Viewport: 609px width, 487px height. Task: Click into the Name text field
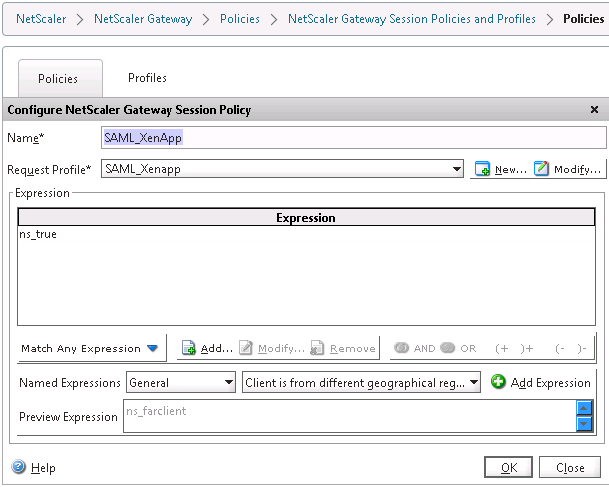pyautogui.click(x=354, y=137)
